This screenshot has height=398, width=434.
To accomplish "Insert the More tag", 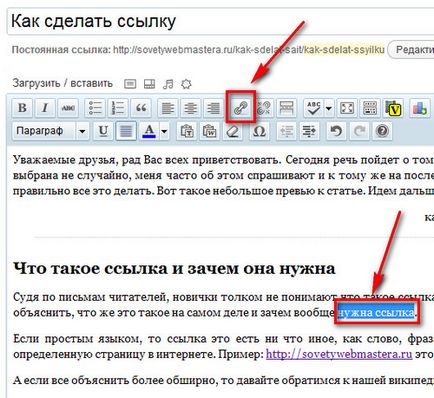I will click(286, 108).
